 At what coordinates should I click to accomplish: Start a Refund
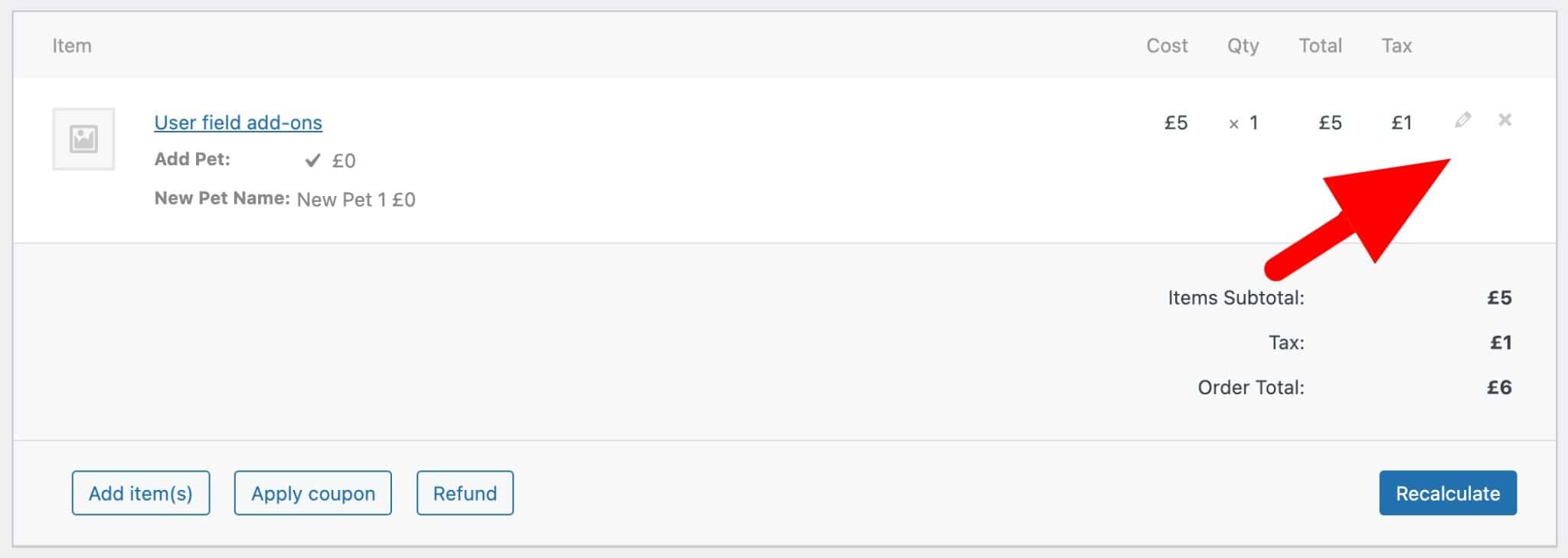[x=464, y=493]
